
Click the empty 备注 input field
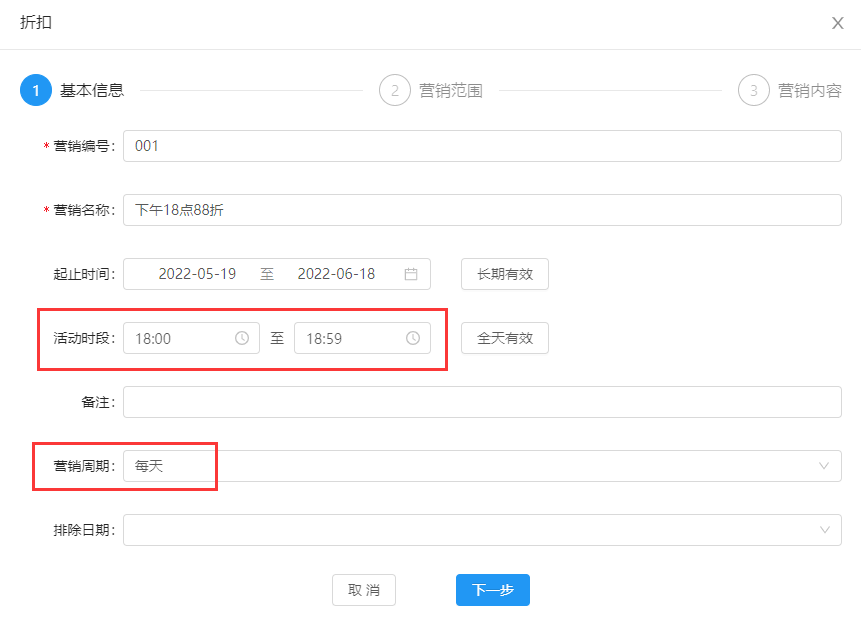coord(482,402)
